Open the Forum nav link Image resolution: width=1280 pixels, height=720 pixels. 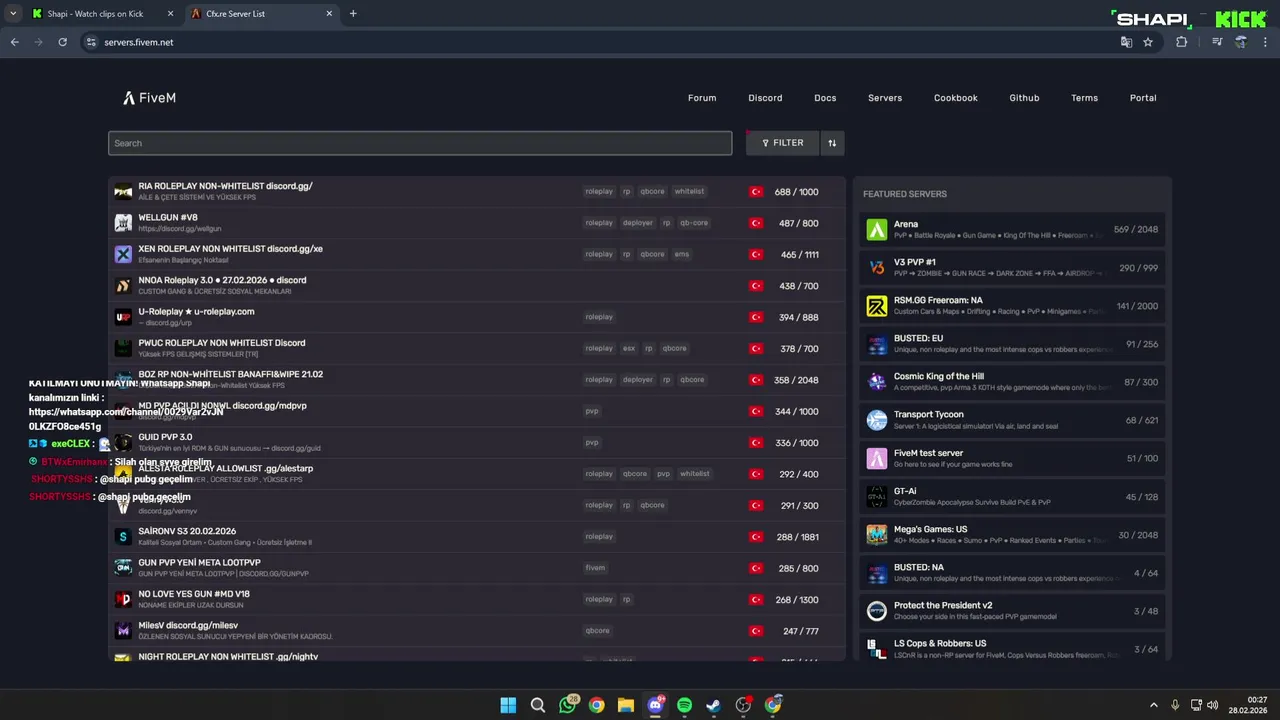point(702,98)
